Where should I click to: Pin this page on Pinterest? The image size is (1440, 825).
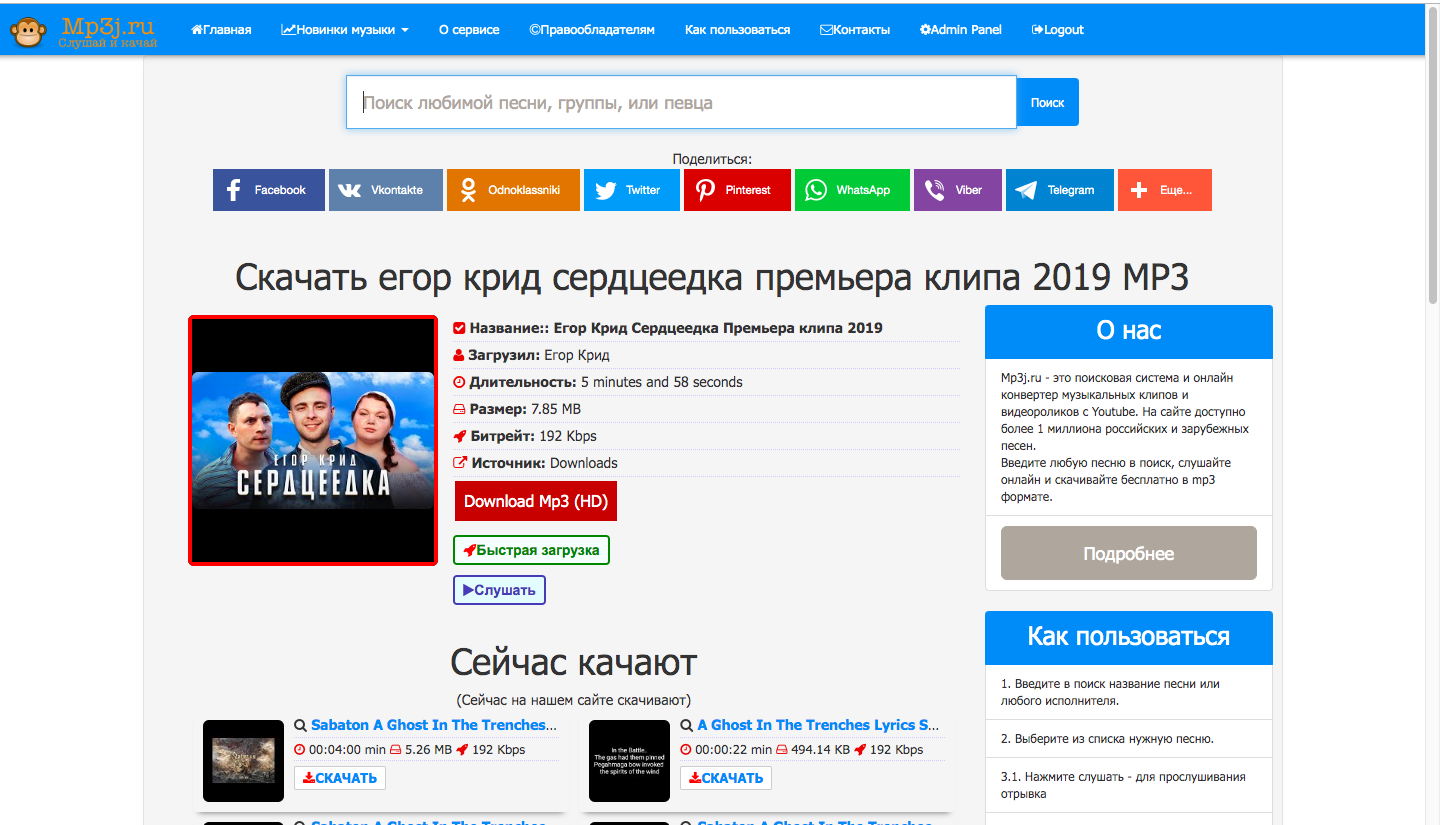(x=737, y=190)
